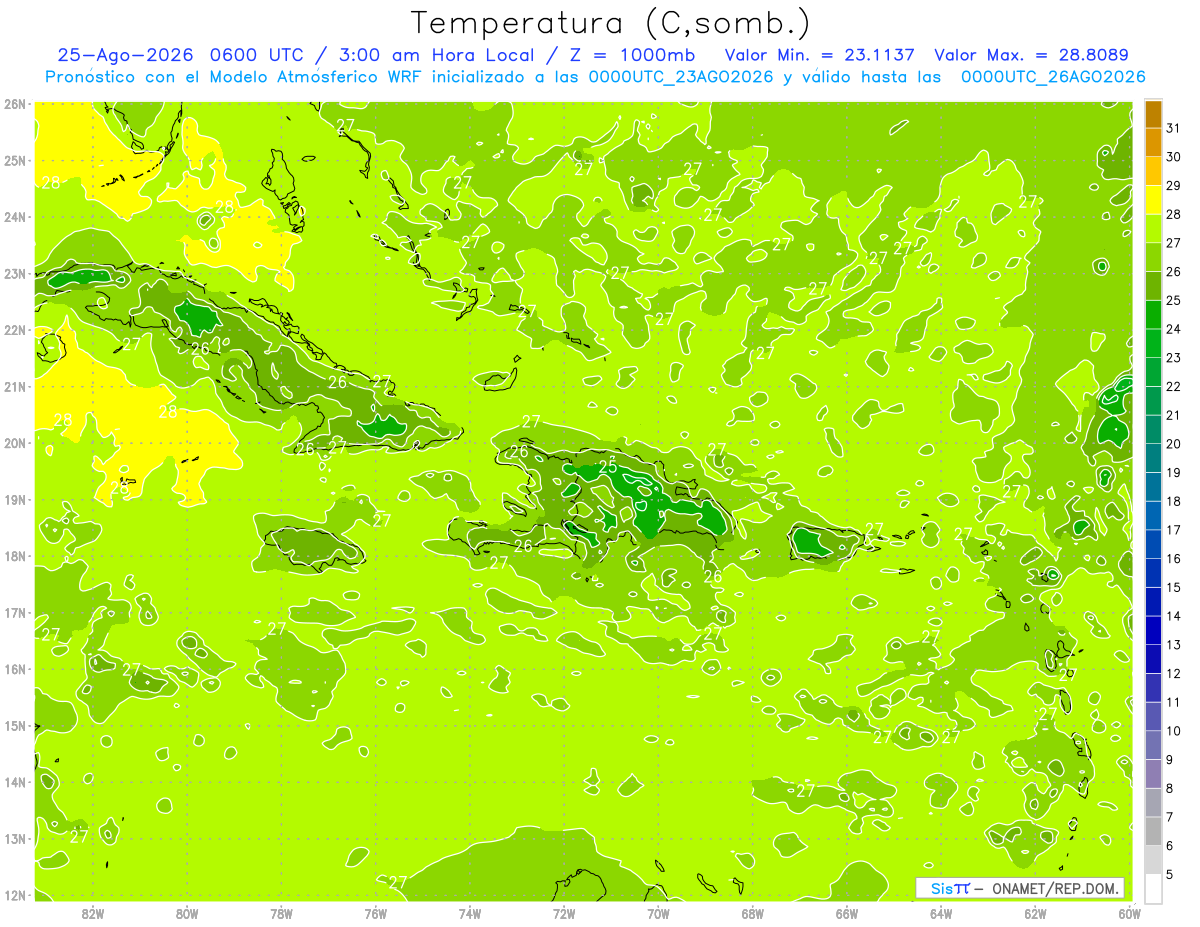
Task: Pick the legend swatch between 29 and 30
Action: point(1153,170)
